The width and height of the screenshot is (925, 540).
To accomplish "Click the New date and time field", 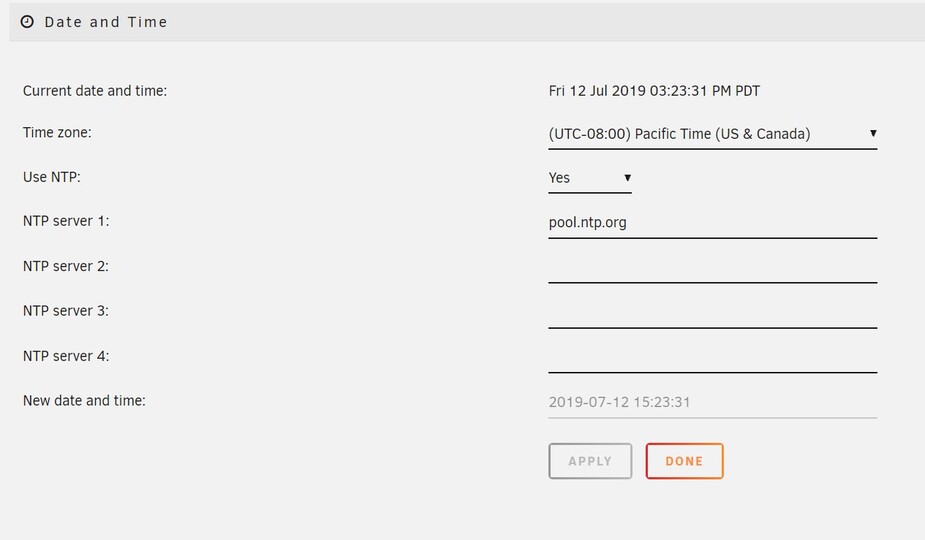I will [712, 402].
